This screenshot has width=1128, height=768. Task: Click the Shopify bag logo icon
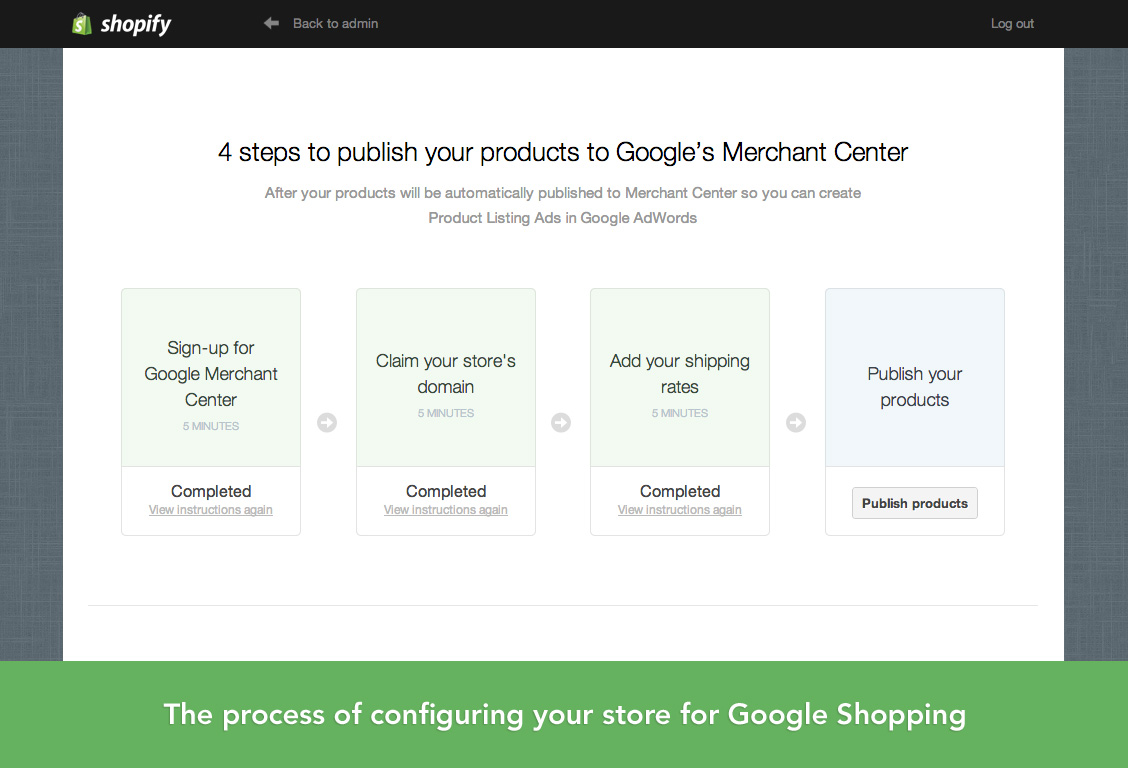tap(82, 24)
